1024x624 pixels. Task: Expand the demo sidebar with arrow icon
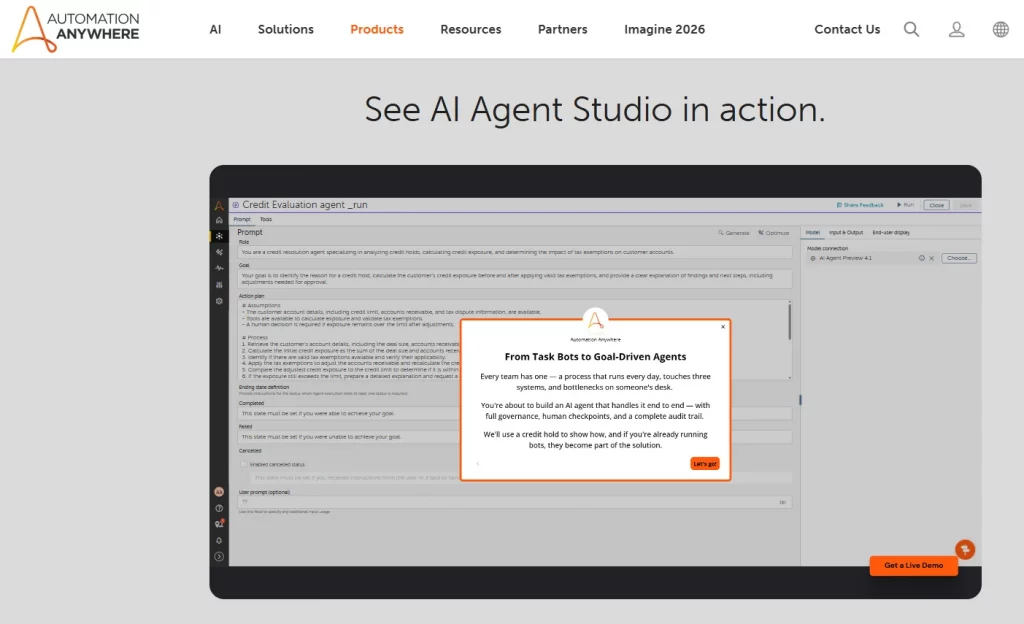(219, 557)
